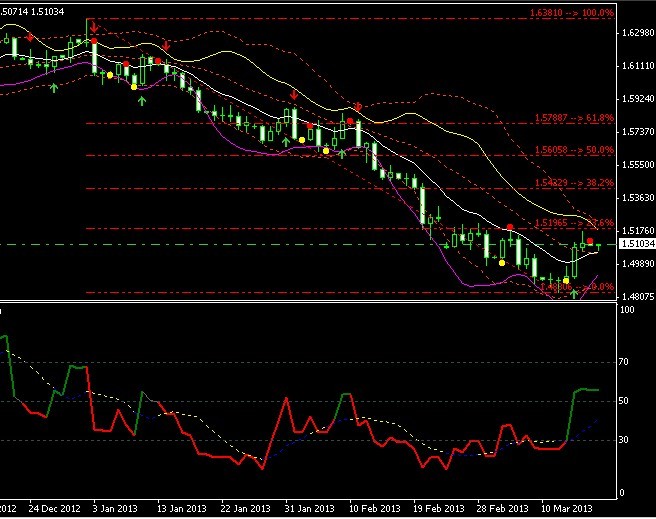Screen dimensions: 656x519
Task: Select the 0.0% Fibonacci label near 1.48306
Action: pos(577,287)
